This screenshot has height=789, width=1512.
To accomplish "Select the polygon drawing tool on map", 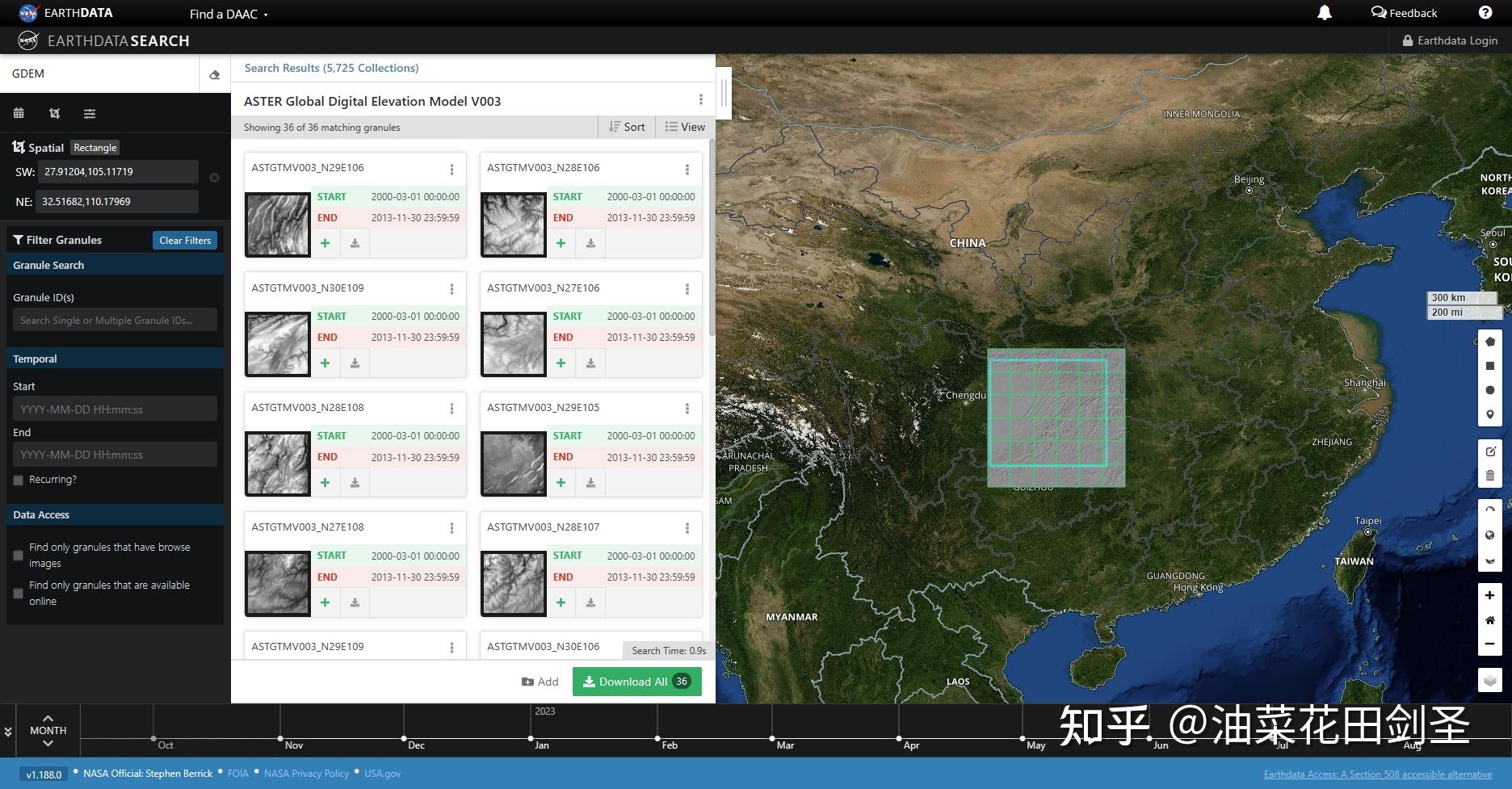I will coord(1490,342).
